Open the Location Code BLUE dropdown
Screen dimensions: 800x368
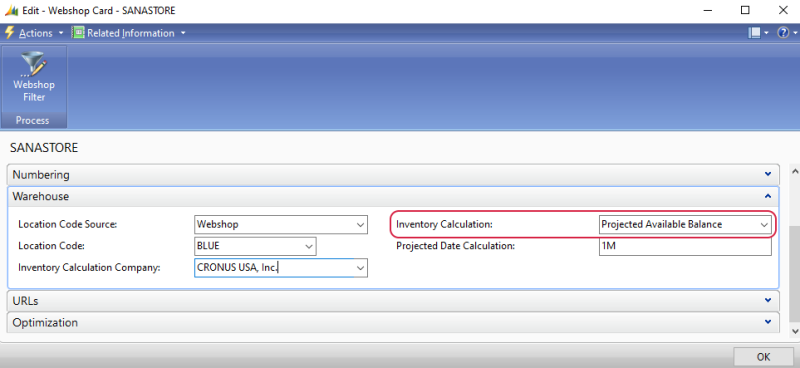(x=309, y=246)
